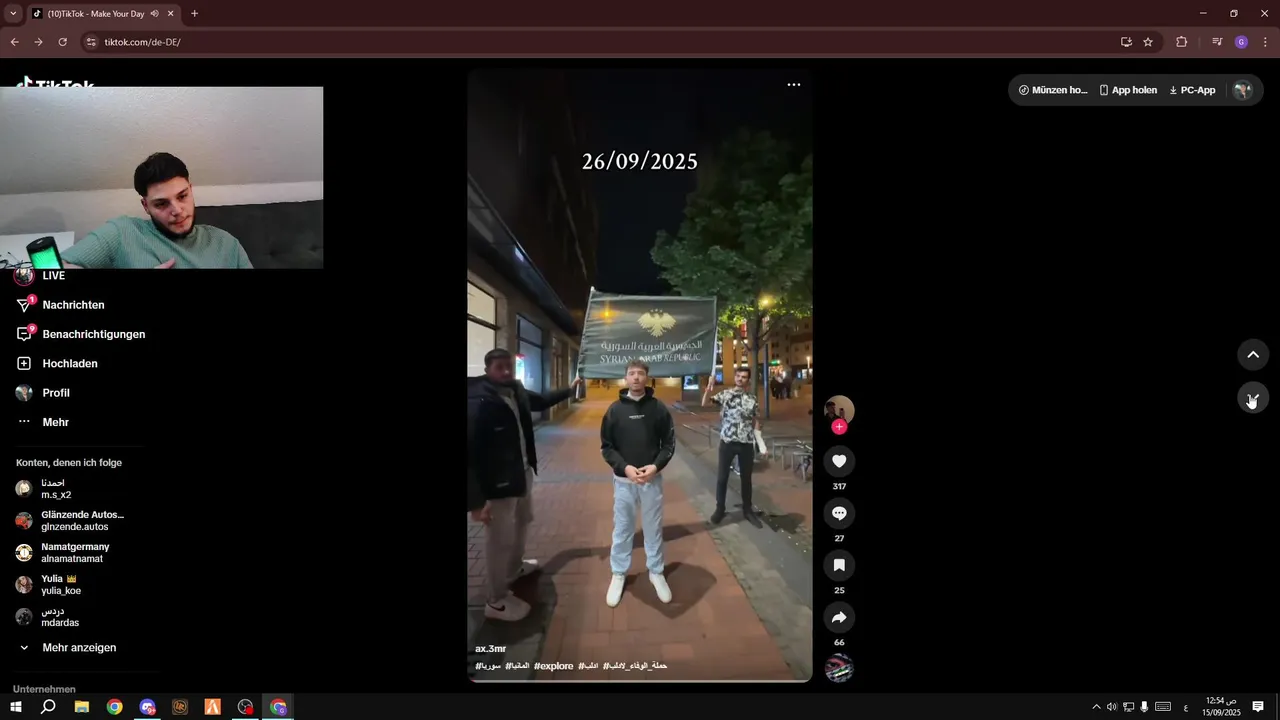Install TikTok app via address bar icon

pyautogui.click(x=1126, y=42)
